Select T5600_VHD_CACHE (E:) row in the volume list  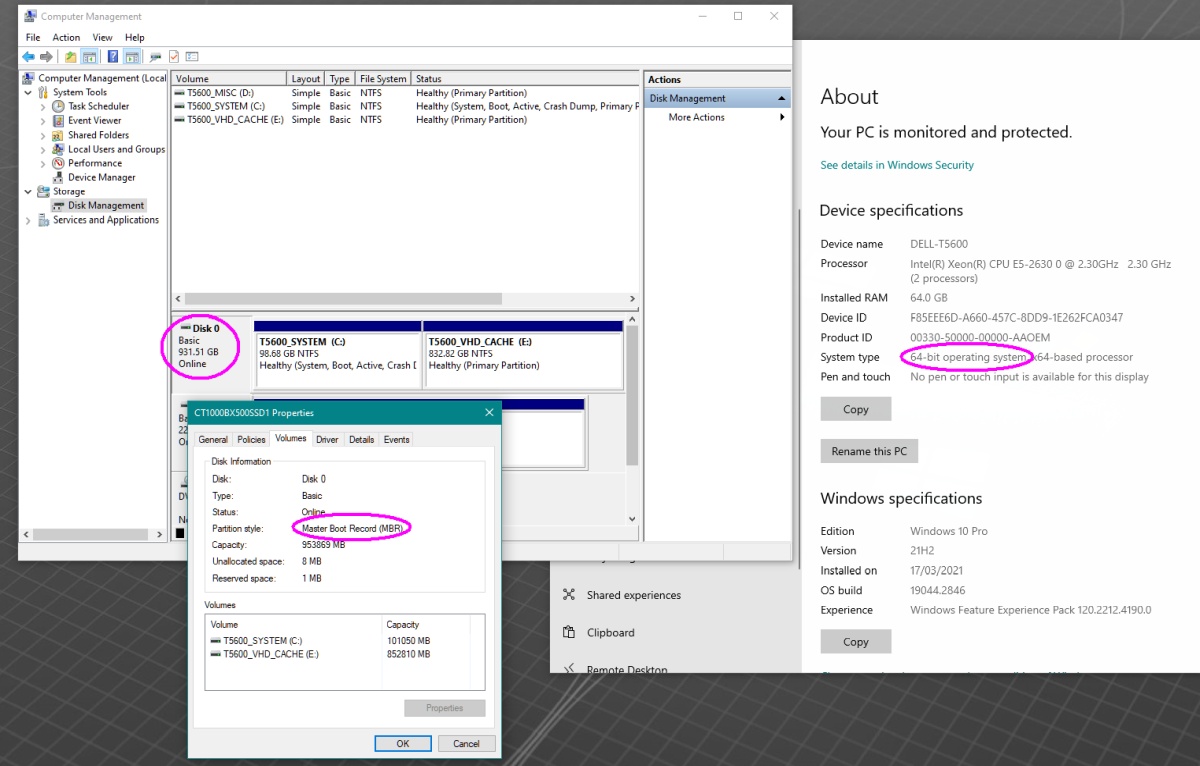(x=405, y=119)
